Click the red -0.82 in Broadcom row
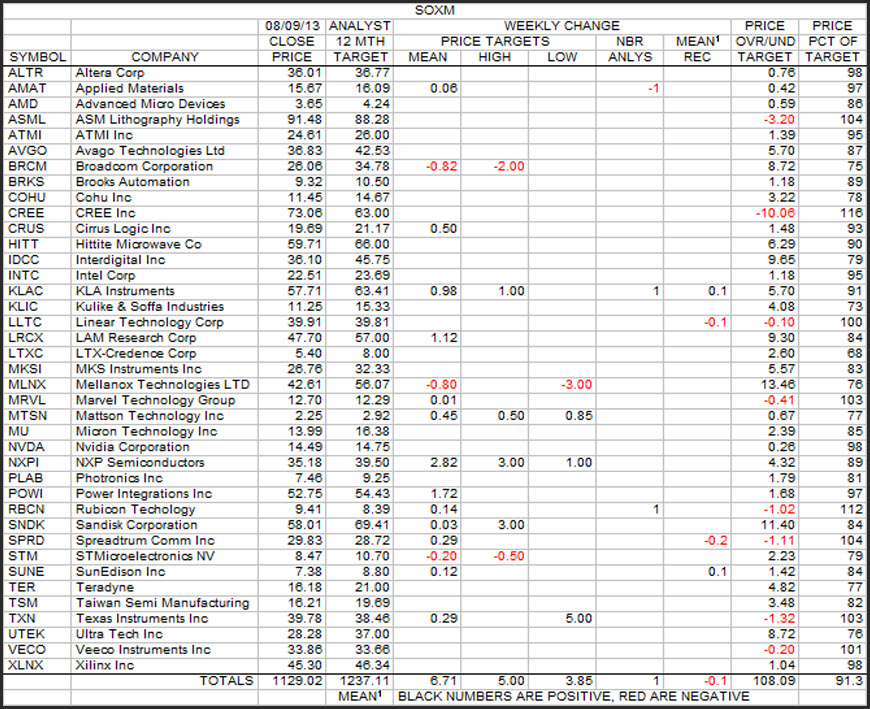Viewport: 870px width, 709px height. tap(442, 166)
